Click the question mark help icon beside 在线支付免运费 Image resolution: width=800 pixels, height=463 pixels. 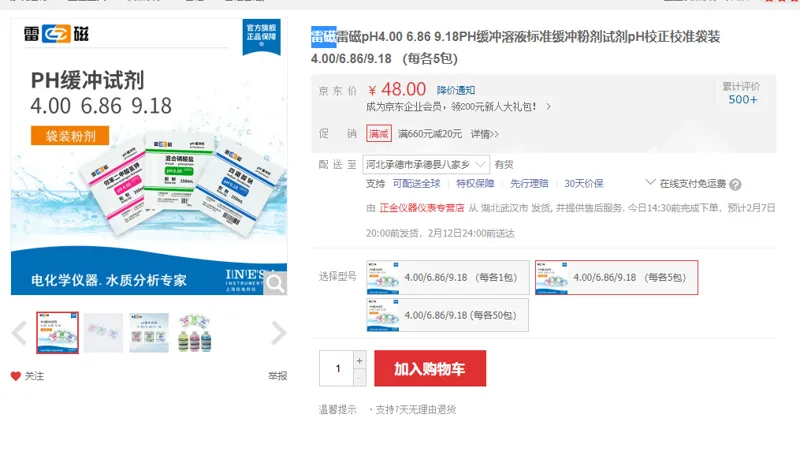pos(735,184)
